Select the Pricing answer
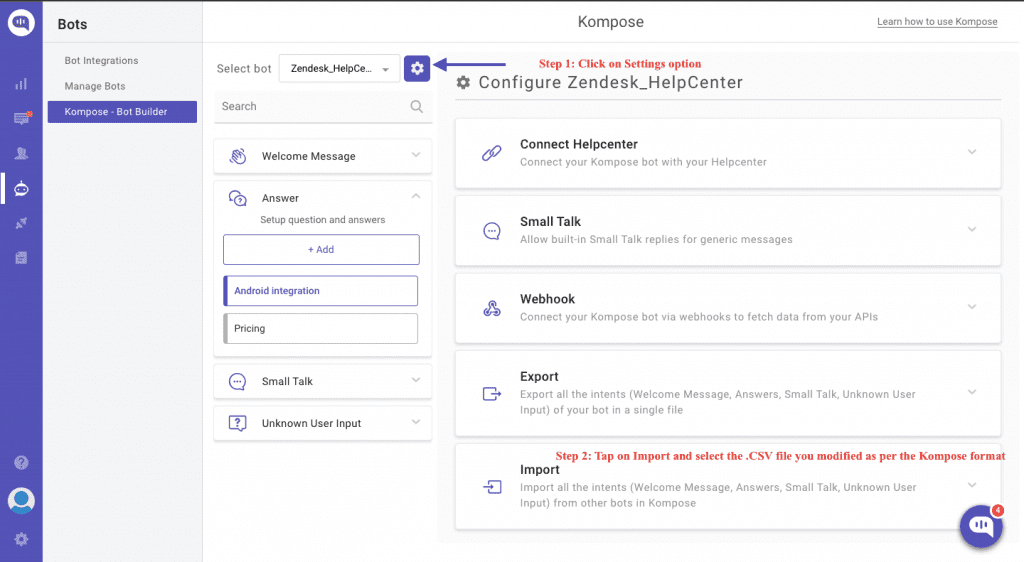 tap(321, 328)
